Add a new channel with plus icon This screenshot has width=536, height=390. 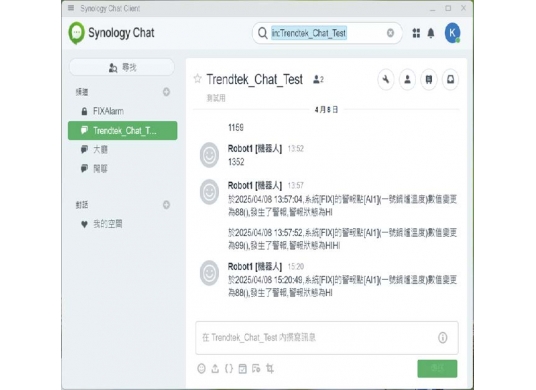(x=166, y=92)
